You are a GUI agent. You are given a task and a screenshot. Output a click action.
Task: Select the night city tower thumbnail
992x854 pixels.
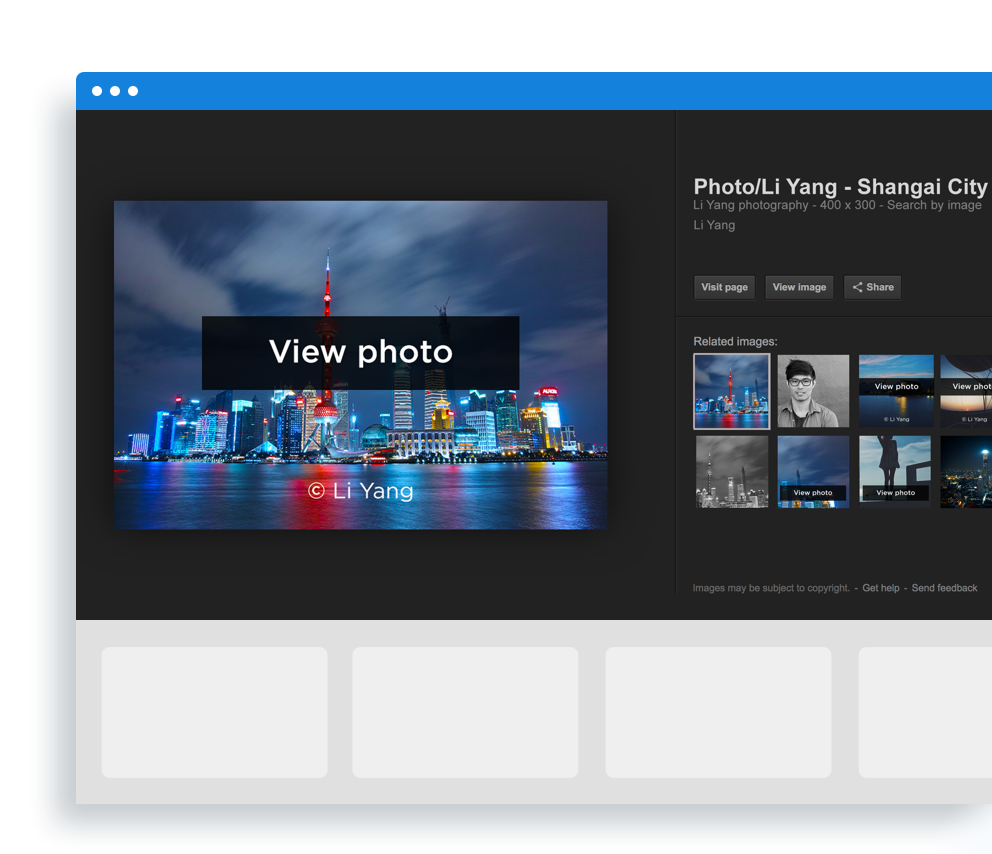click(x=966, y=472)
